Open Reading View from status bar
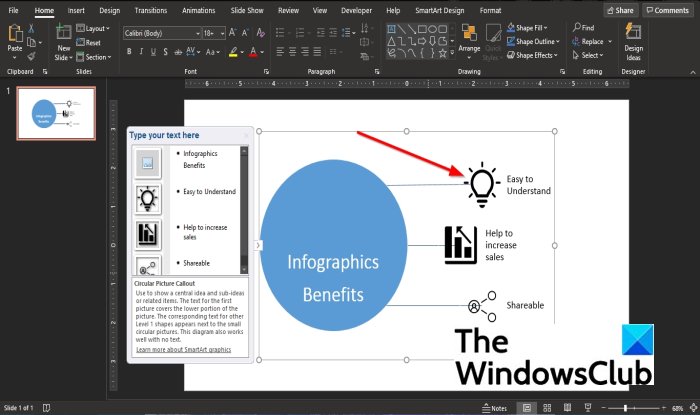This screenshot has height=415, width=700. [566, 408]
